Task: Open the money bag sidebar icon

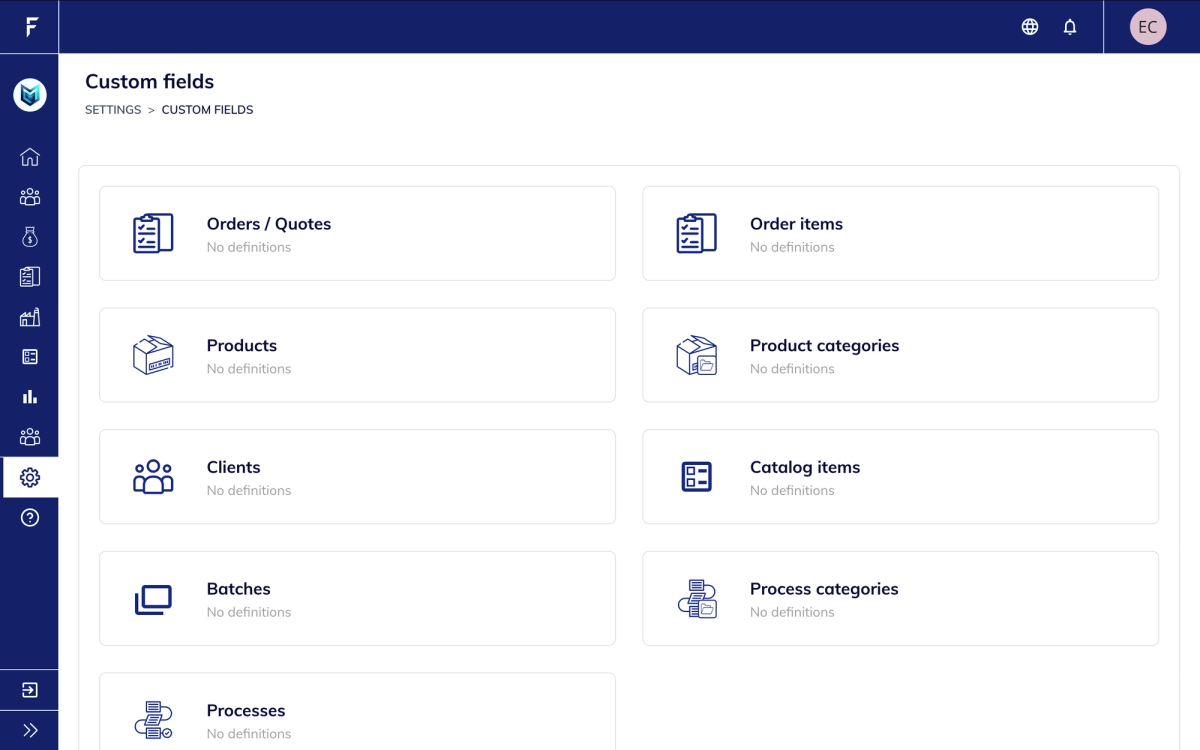Action: [30, 237]
